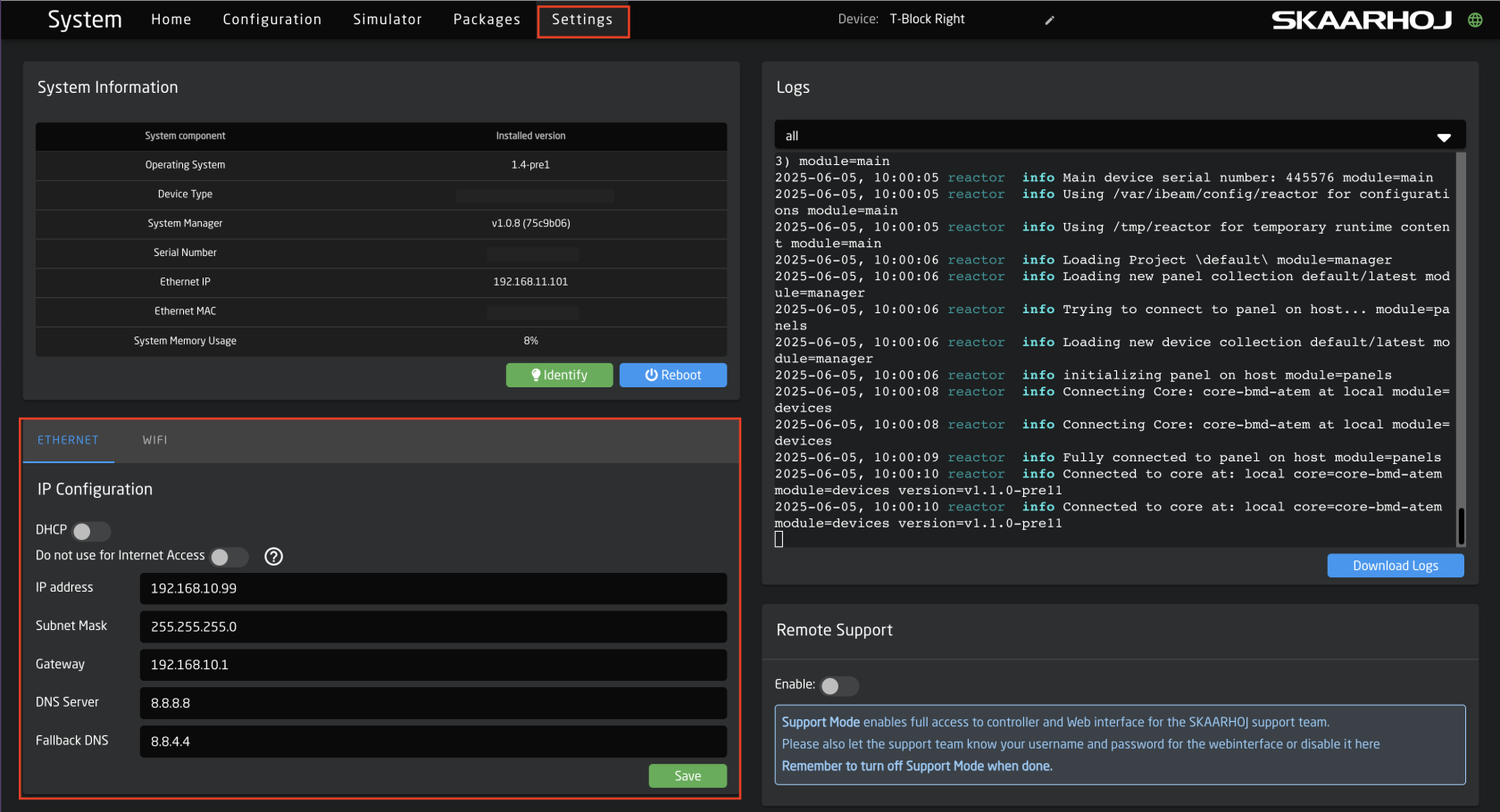This screenshot has width=1500, height=812.
Task: Open the logs filter dropdown showing all
Action: (1120, 136)
